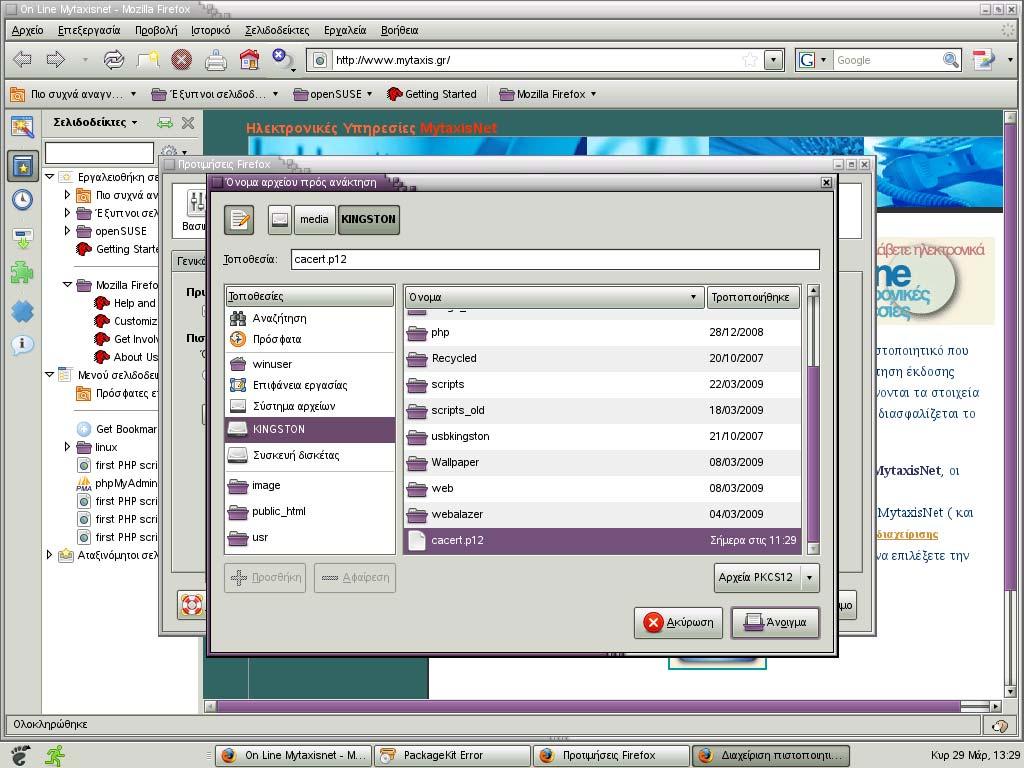Click the Firefox address bar
This screenshot has height=768, width=1024.
537,60
